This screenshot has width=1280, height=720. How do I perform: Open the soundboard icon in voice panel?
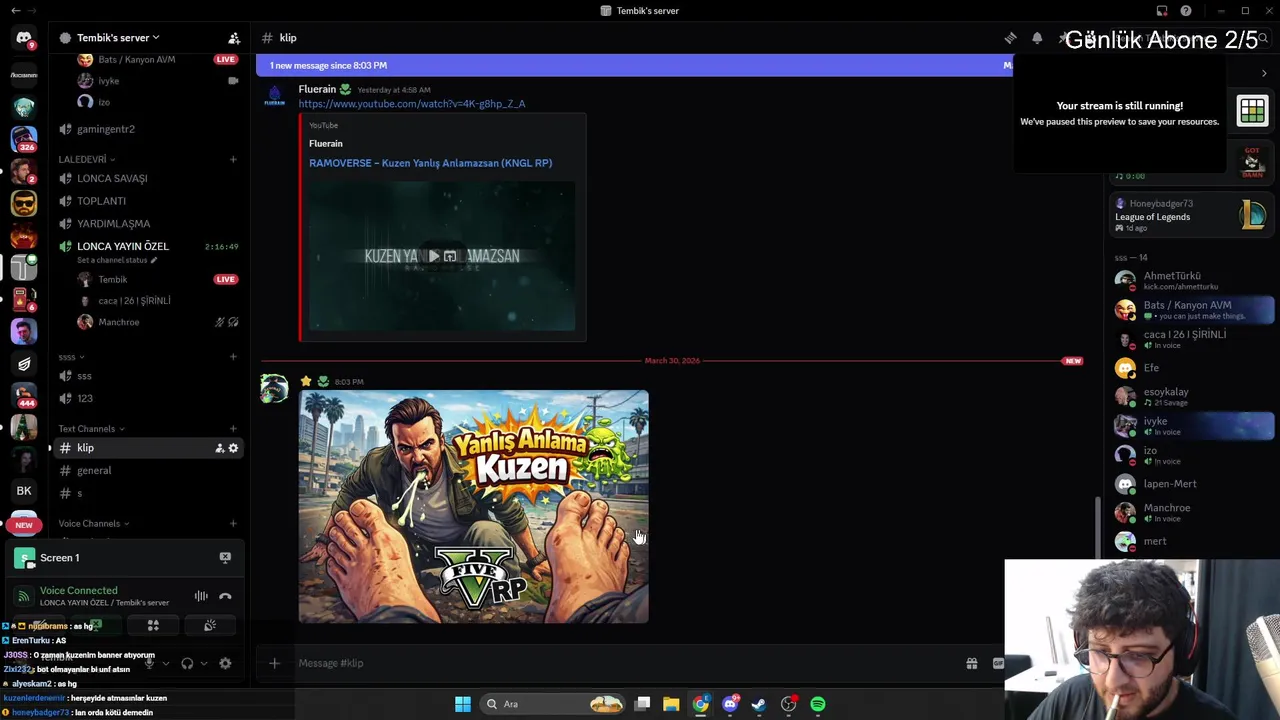click(210, 625)
